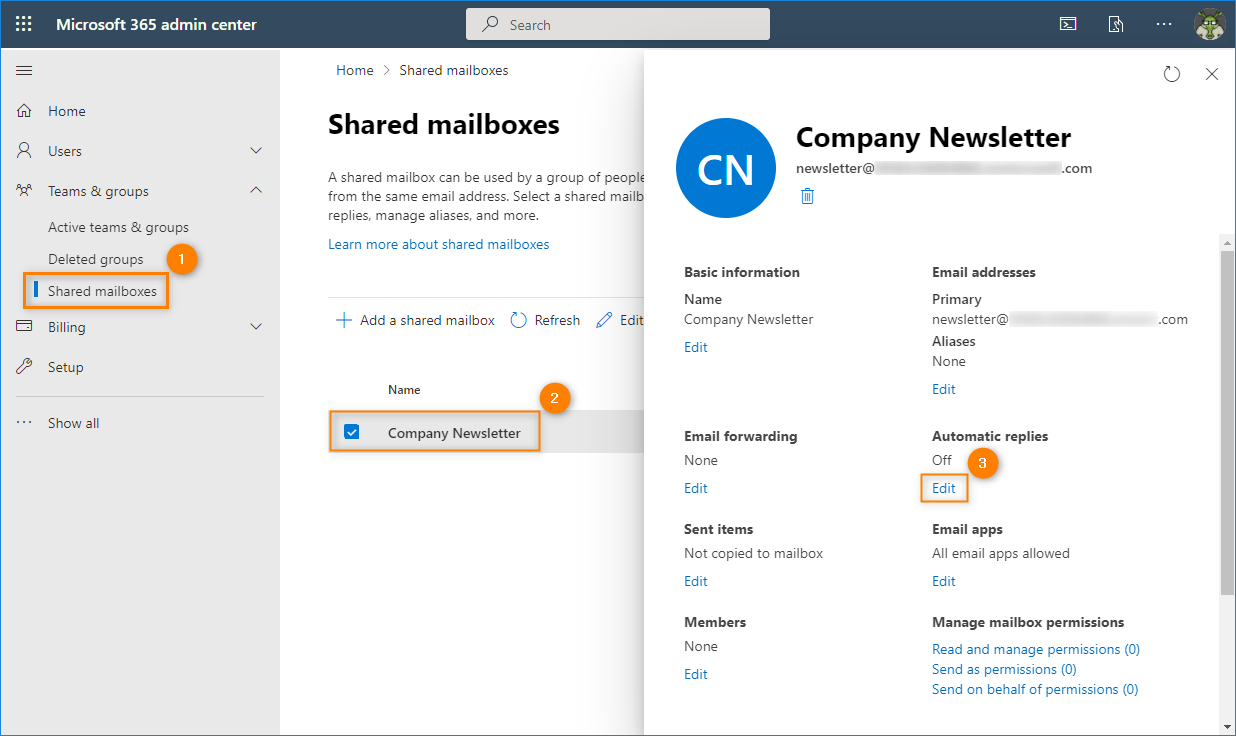Close the Company Newsletter details panel
The height and width of the screenshot is (736, 1236).
pyautogui.click(x=1212, y=74)
